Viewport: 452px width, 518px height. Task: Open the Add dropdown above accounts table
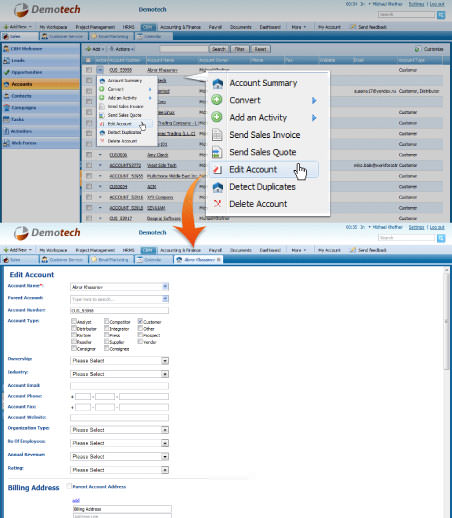[x=95, y=49]
